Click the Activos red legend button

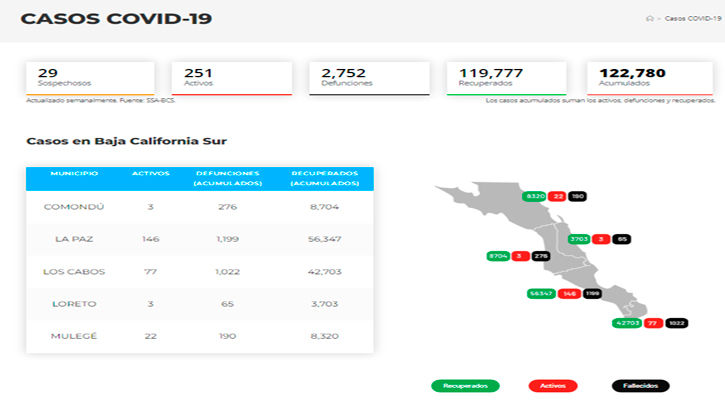[553, 386]
